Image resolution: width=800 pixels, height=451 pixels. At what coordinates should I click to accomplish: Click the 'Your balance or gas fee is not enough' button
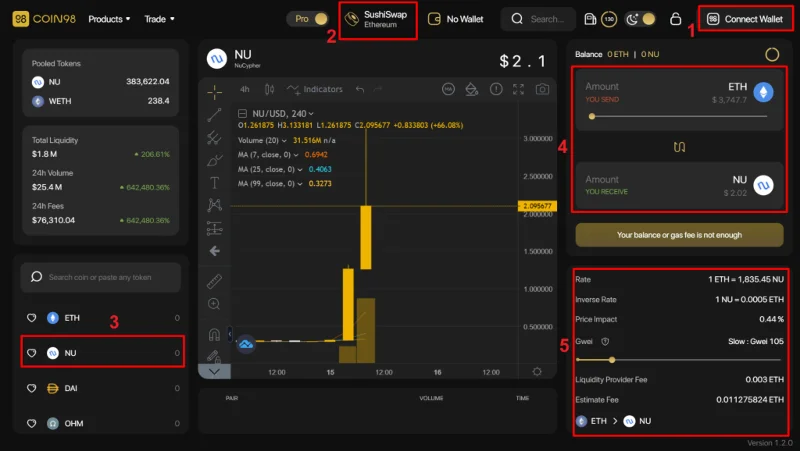point(679,235)
